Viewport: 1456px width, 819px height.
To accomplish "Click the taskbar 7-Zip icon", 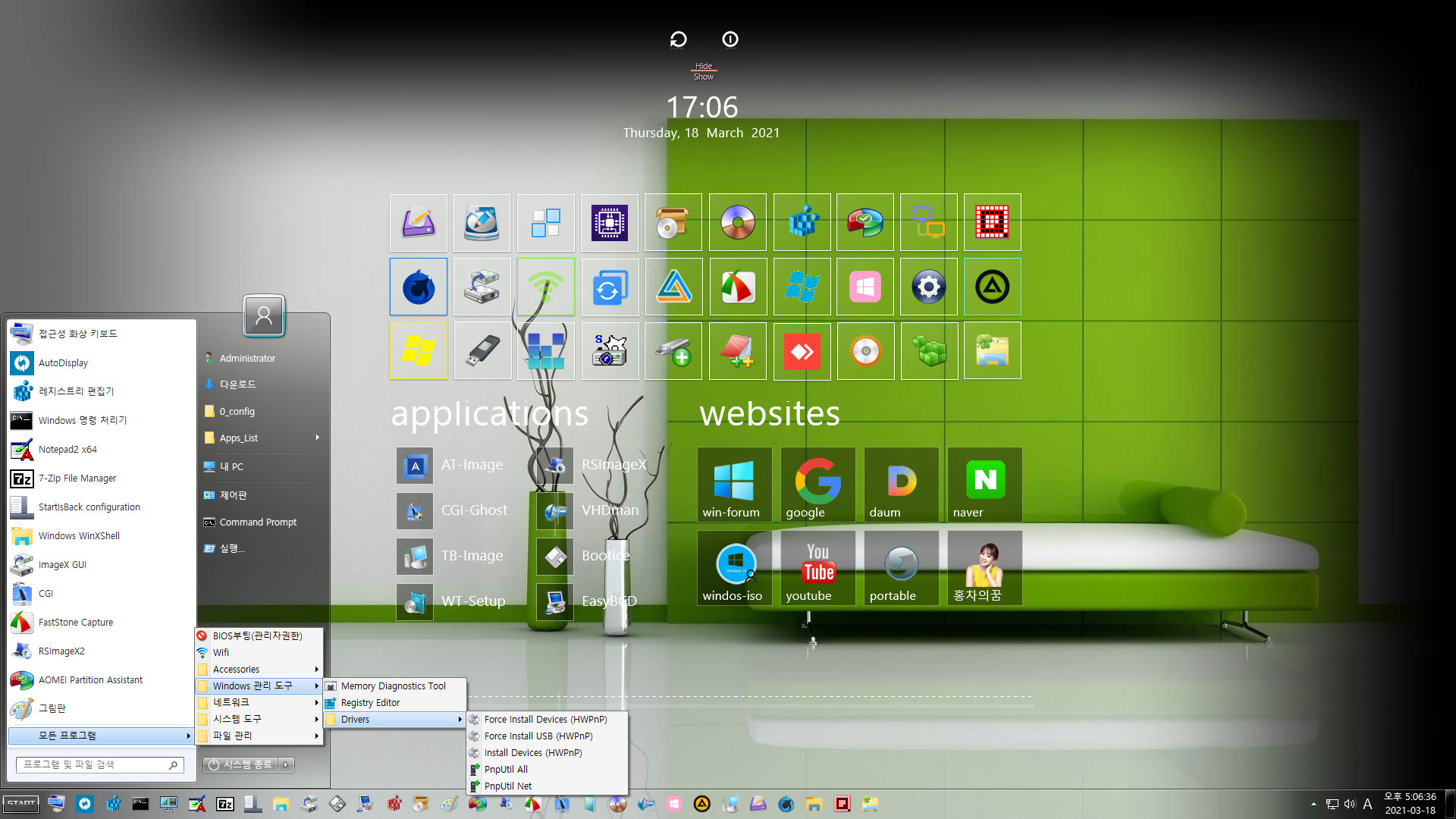I will (x=225, y=804).
